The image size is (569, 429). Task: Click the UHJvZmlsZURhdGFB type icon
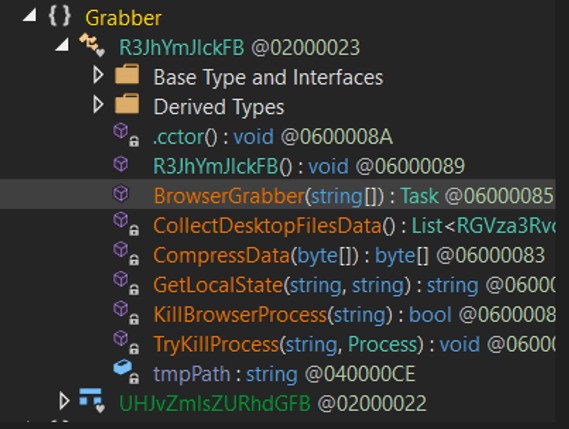click(x=92, y=401)
